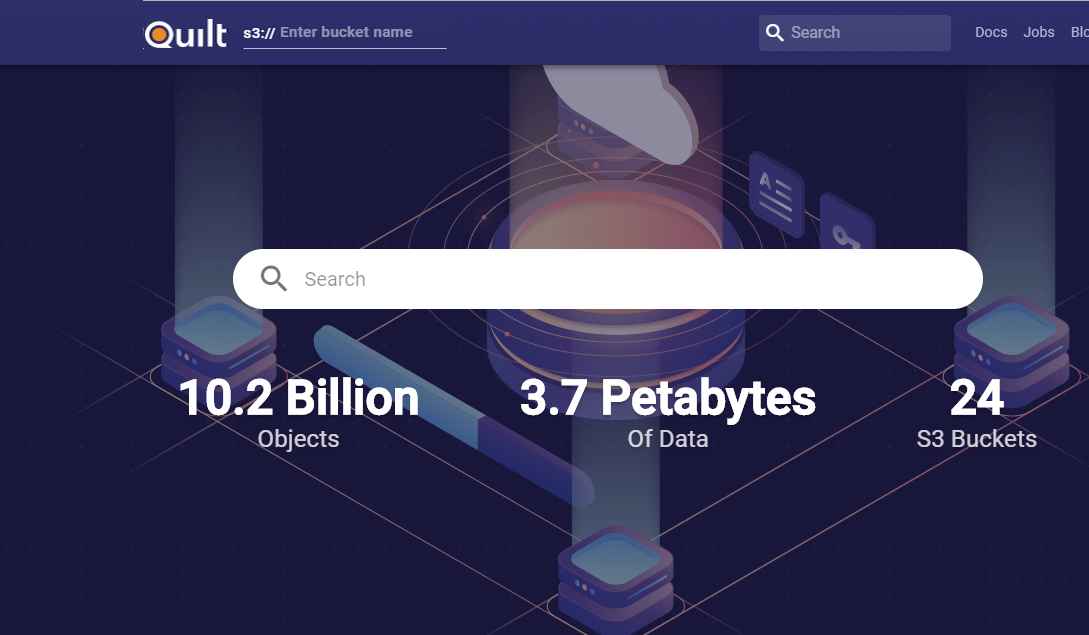
Task: Click the "24" S3 Buckets statistic
Action: click(x=976, y=398)
